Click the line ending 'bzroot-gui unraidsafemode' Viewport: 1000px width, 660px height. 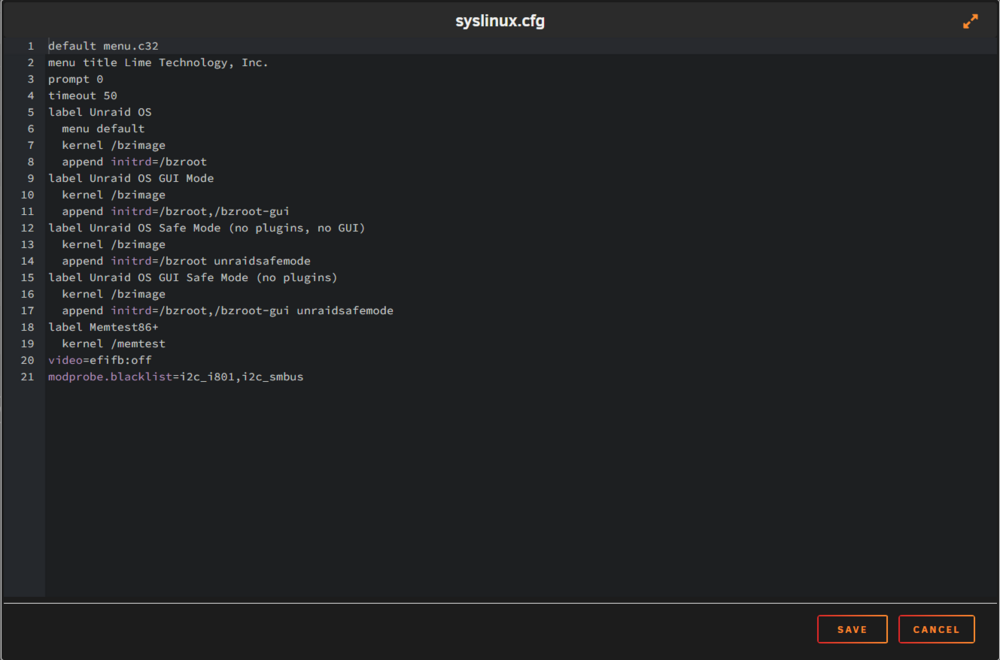[x=227, y=311]
